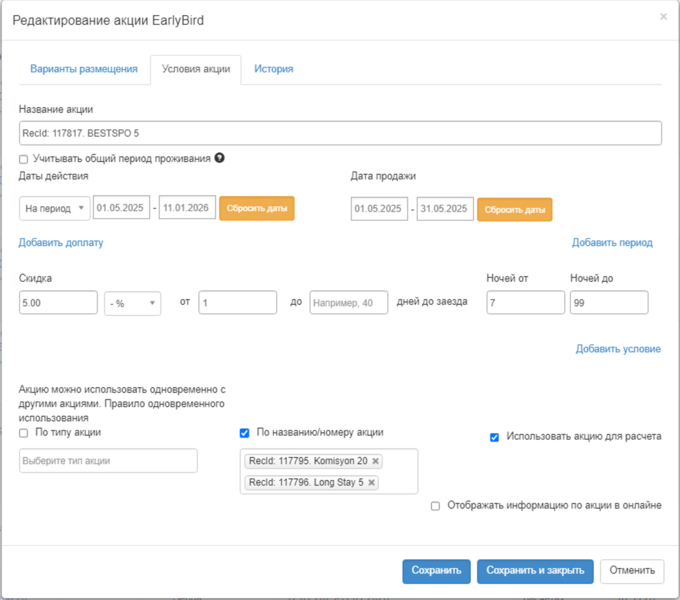Close the EarlyBird edit dialog

663,17
